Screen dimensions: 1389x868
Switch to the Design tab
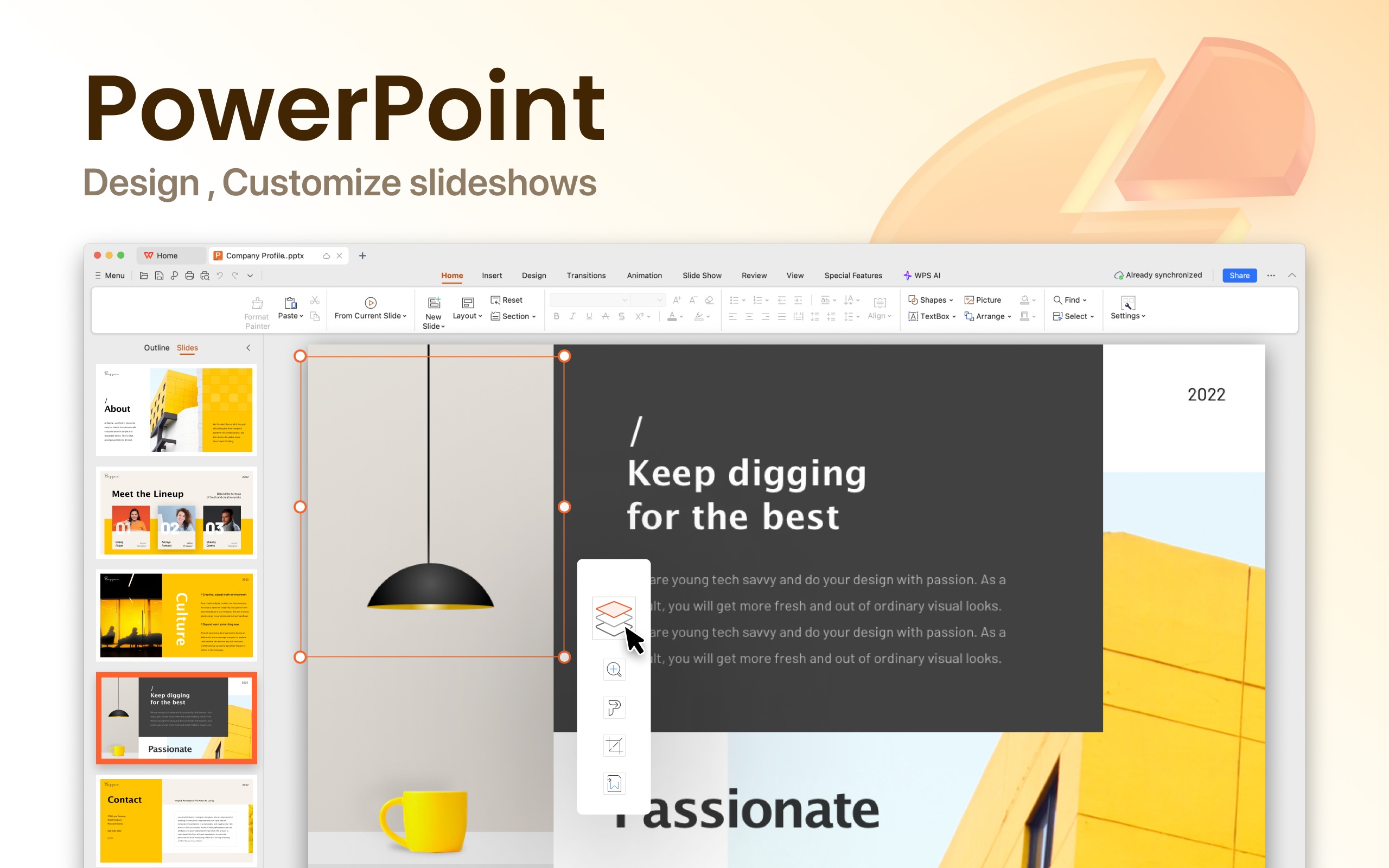tap(534, 276)
